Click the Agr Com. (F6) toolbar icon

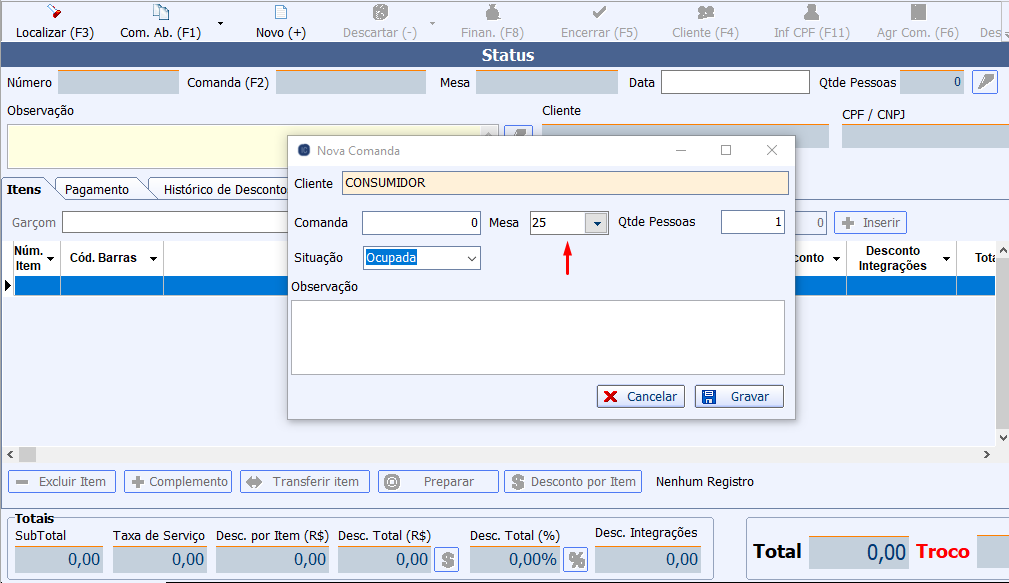click(917, 13)
